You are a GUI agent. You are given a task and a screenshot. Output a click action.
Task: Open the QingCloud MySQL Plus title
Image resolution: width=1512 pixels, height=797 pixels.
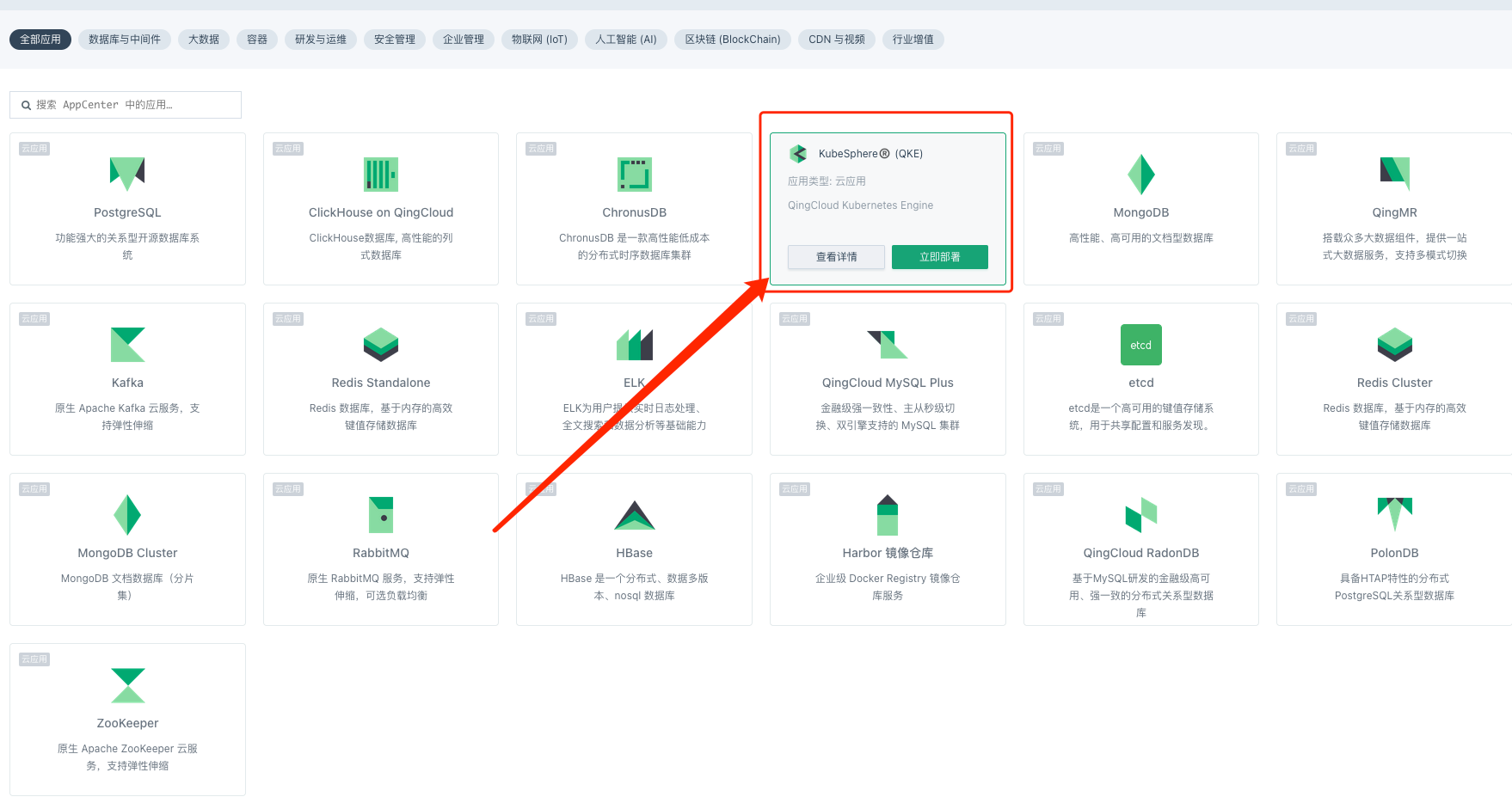(888, 383)
